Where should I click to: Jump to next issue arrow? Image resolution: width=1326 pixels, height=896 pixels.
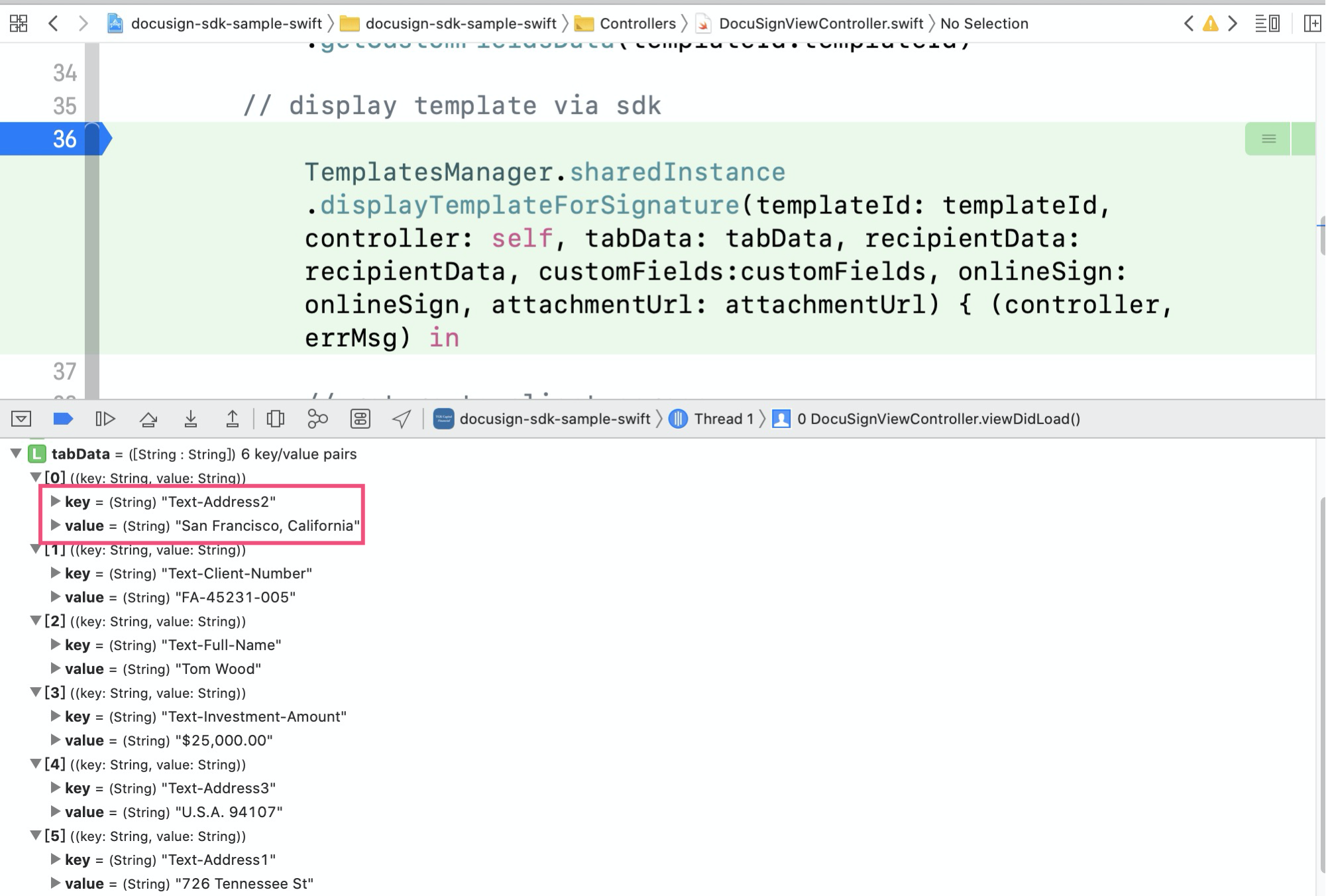pos(1233,24)
